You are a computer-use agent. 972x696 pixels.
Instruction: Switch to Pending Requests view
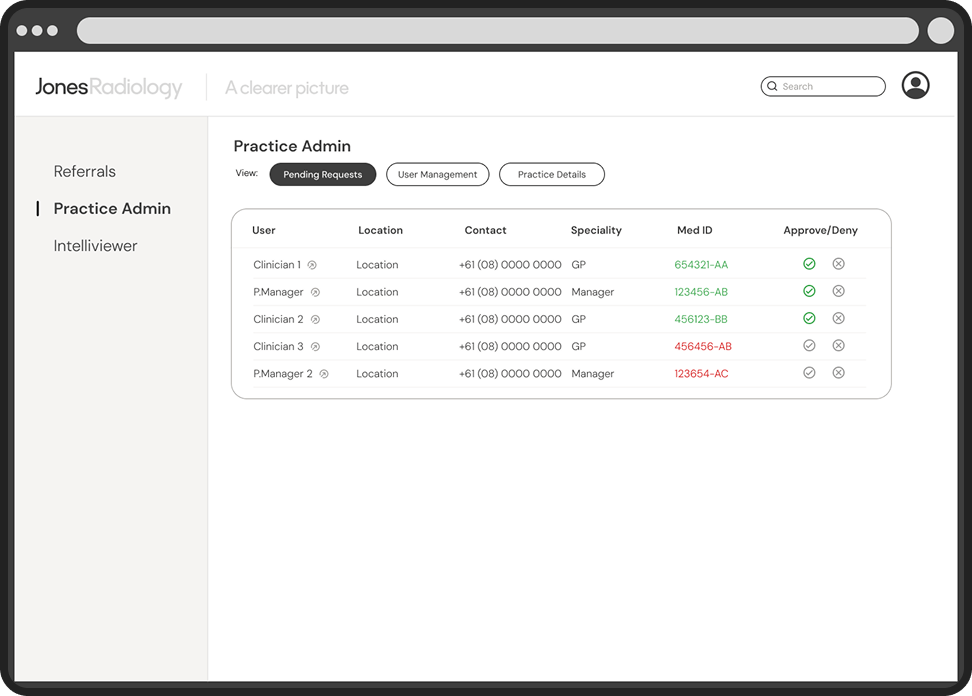(322, 174)
